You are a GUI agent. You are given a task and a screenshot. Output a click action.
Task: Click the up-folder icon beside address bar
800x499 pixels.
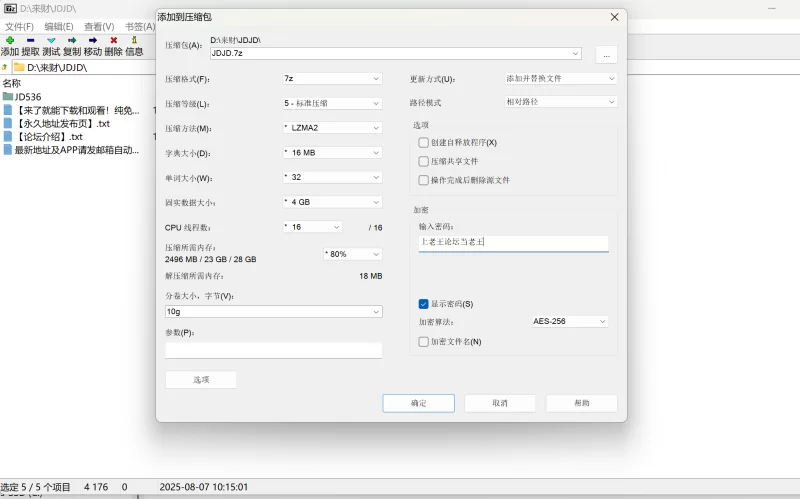[x=5, y=67]
